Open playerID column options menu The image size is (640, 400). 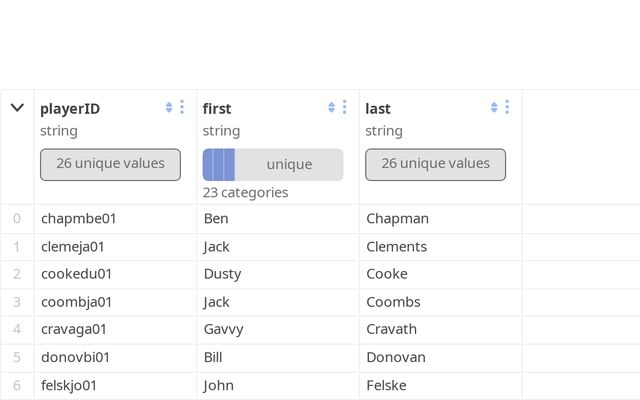click(182, 108)
